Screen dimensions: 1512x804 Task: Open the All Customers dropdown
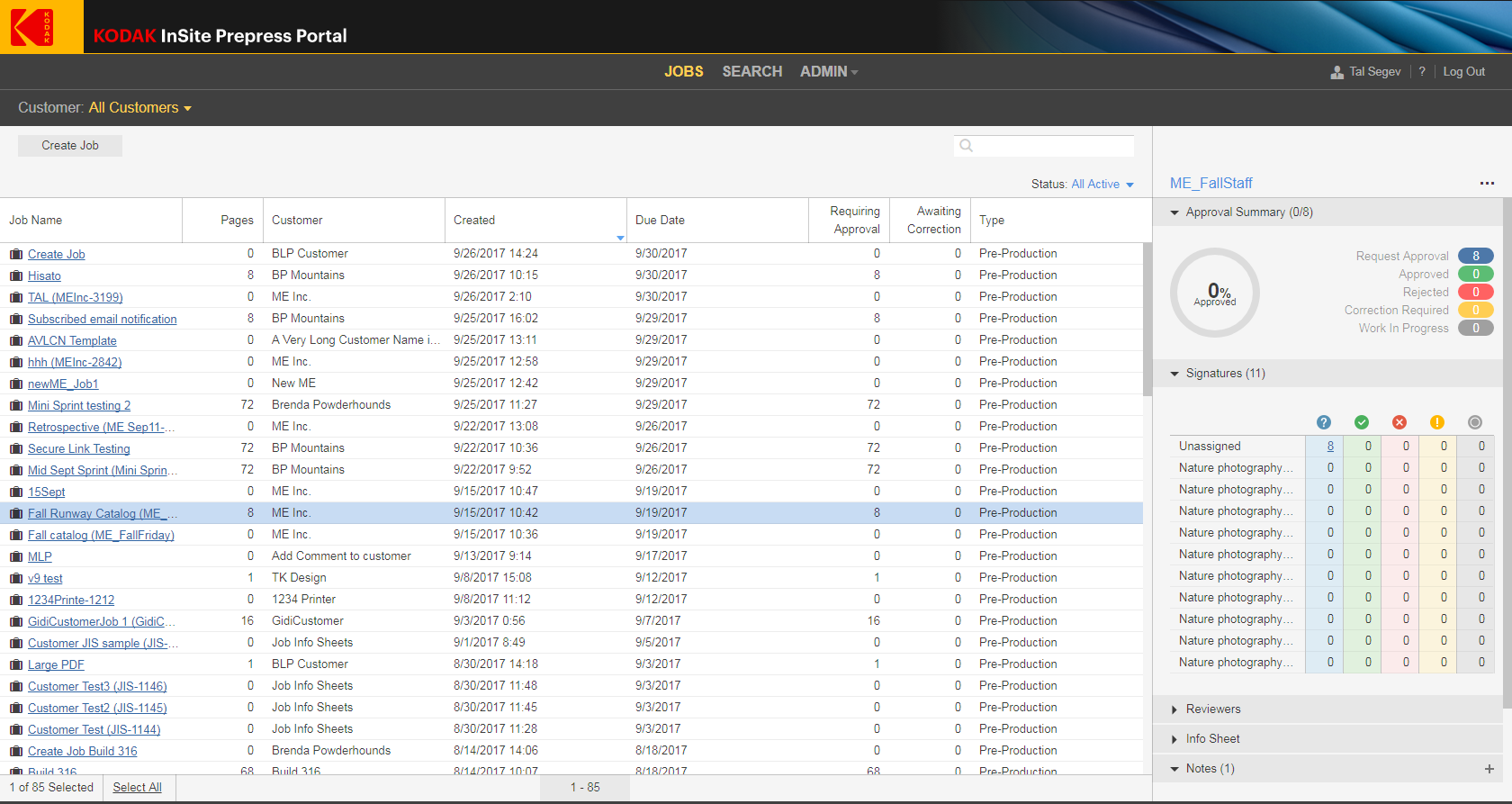click(x=139, y=108)
